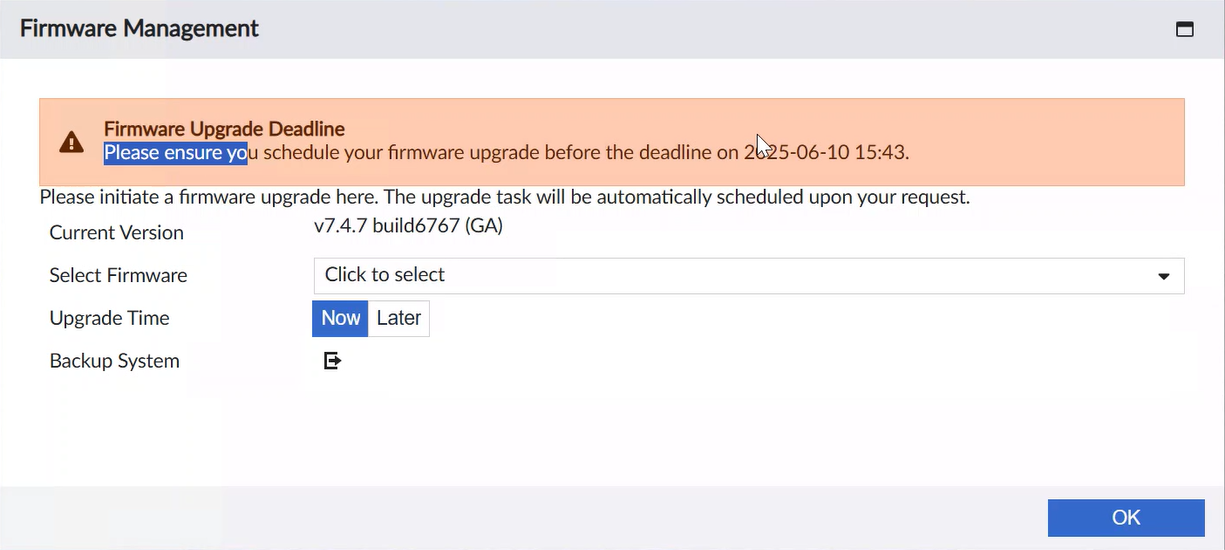The height and width of the screenshot is (550, 1225).
Task: Click the Firmware Management dialog title
Action: 139,28
